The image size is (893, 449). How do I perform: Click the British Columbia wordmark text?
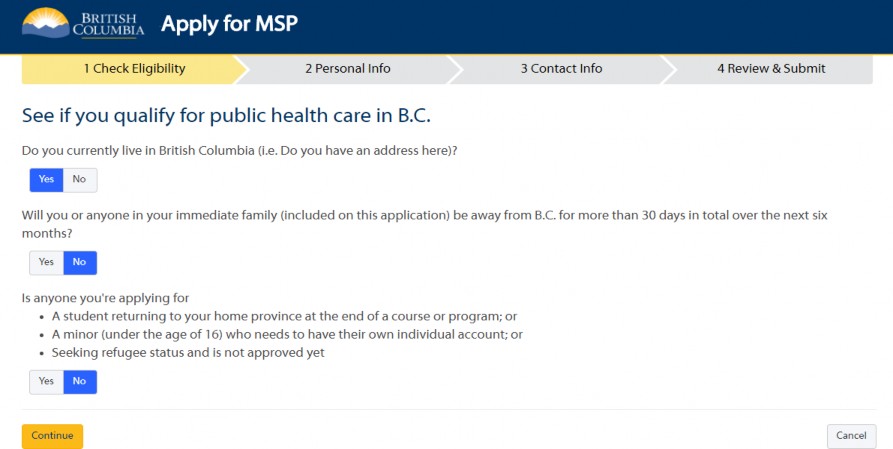108,24
